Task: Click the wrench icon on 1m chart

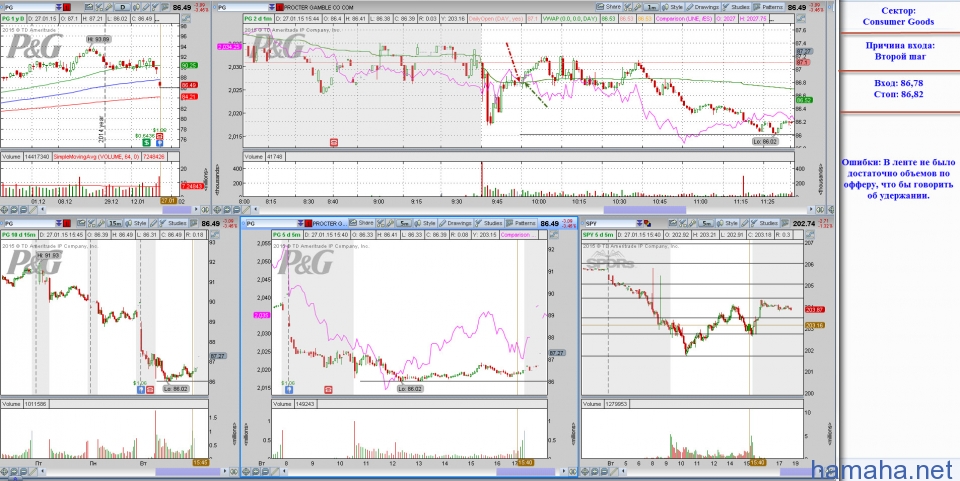Action: [x=637, y=7]
